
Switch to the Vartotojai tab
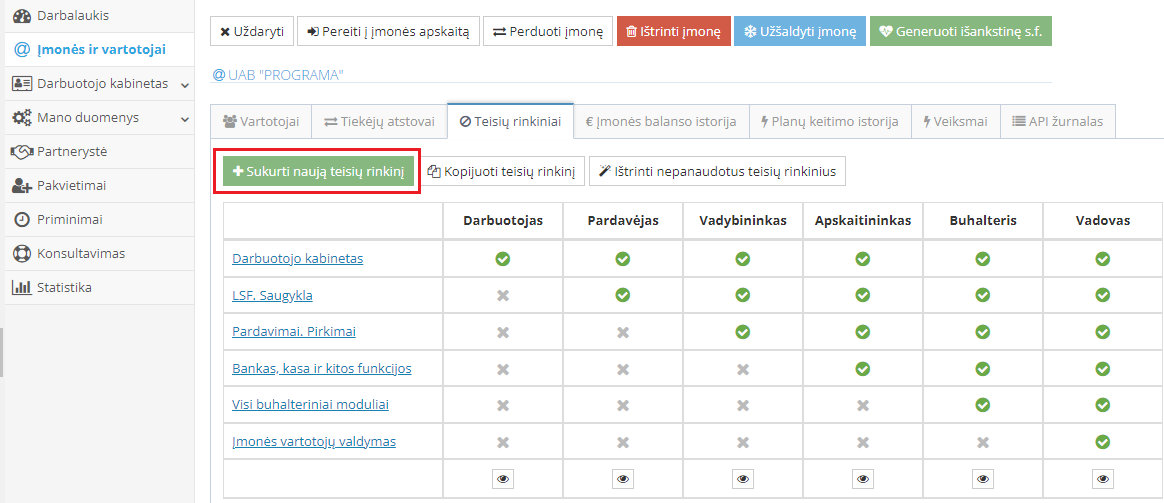point(261,122)
